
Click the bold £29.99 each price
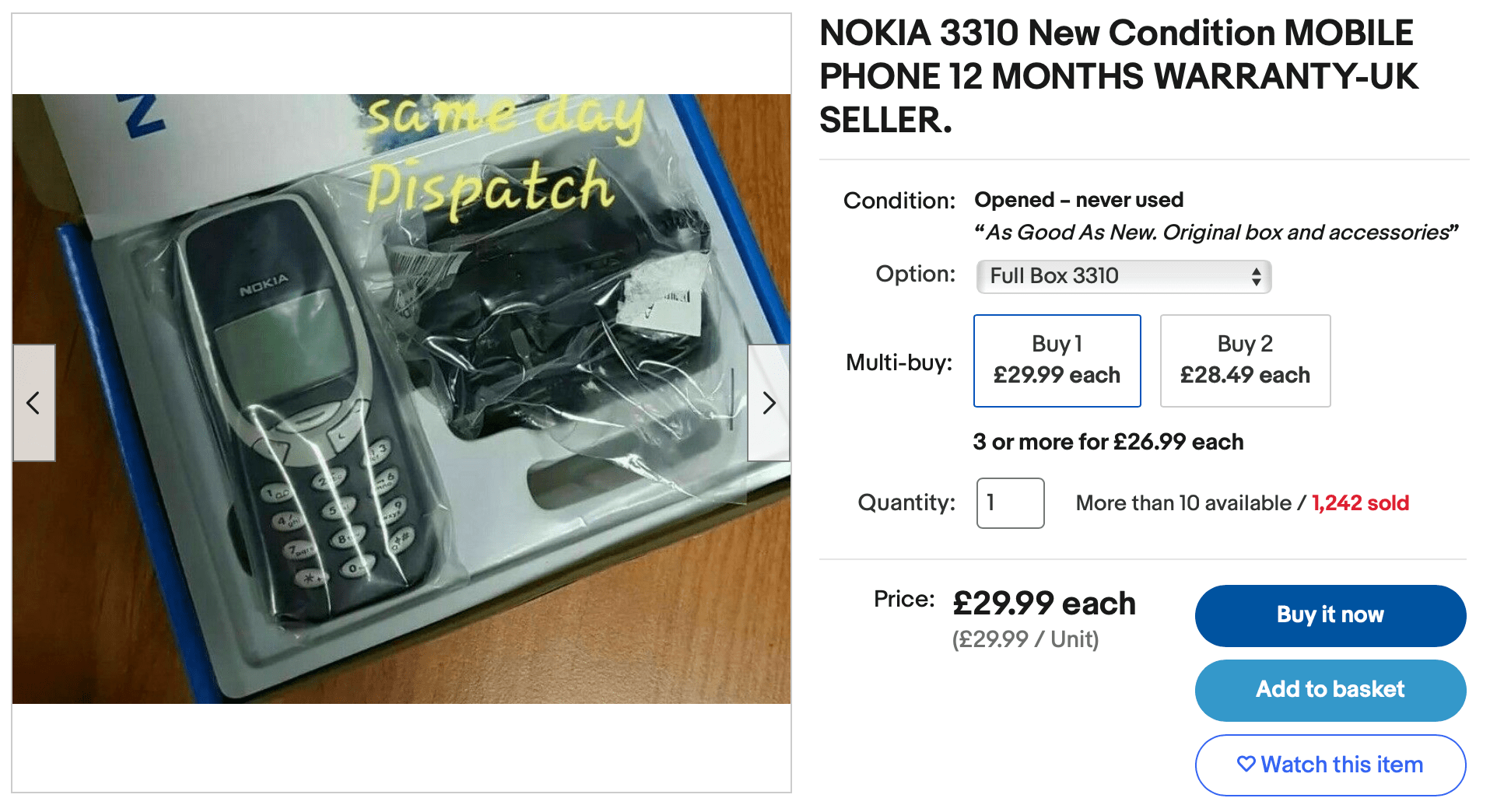tap(1043, 603)
